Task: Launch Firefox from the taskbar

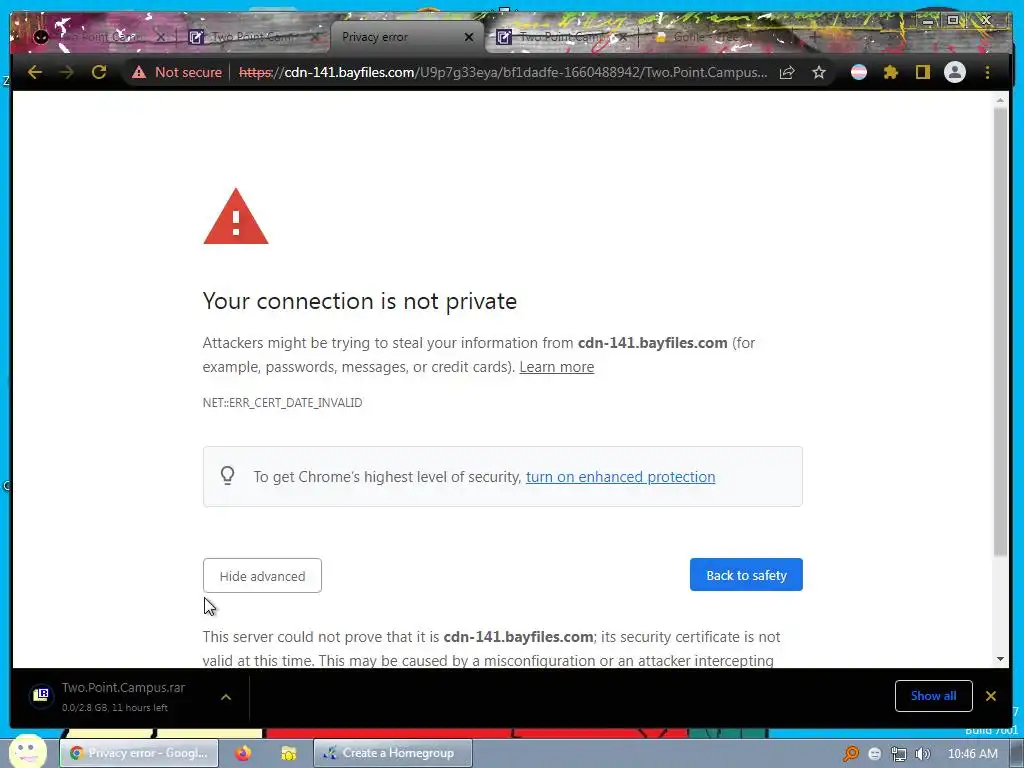Action: 243,753
